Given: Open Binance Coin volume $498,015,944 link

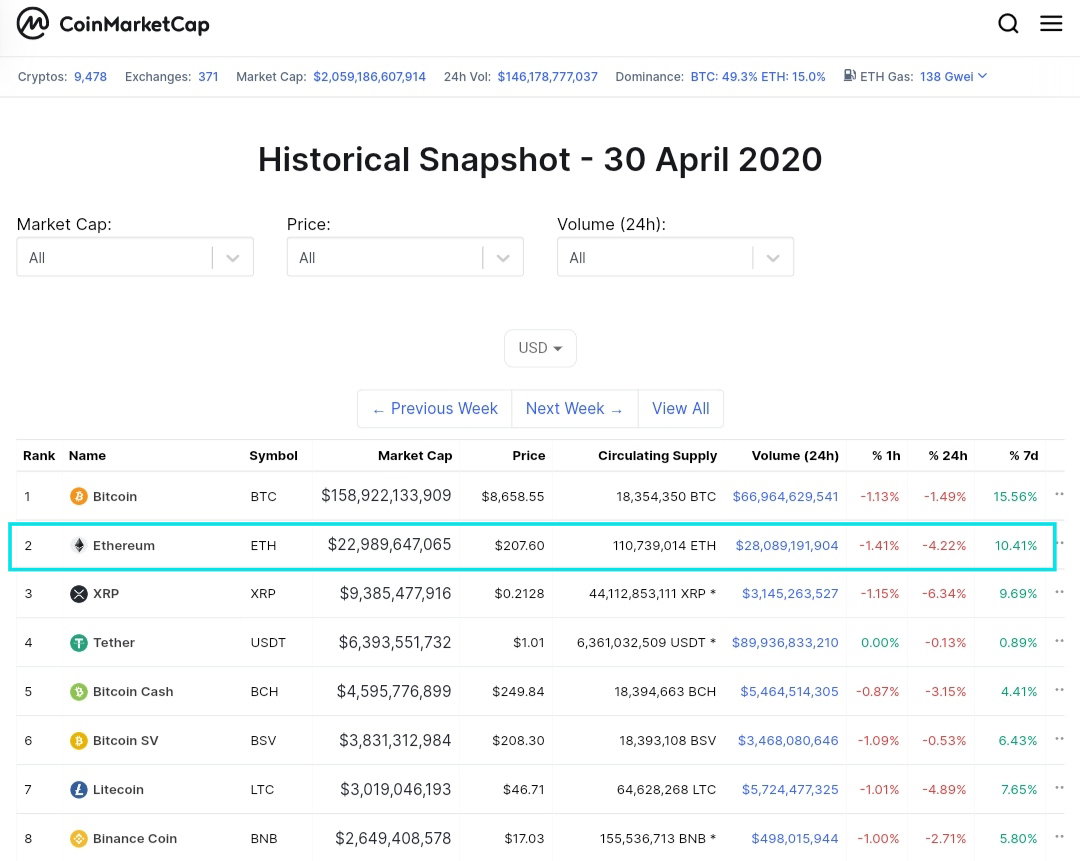Looking at the screenshot, I should tap(795, 838).
